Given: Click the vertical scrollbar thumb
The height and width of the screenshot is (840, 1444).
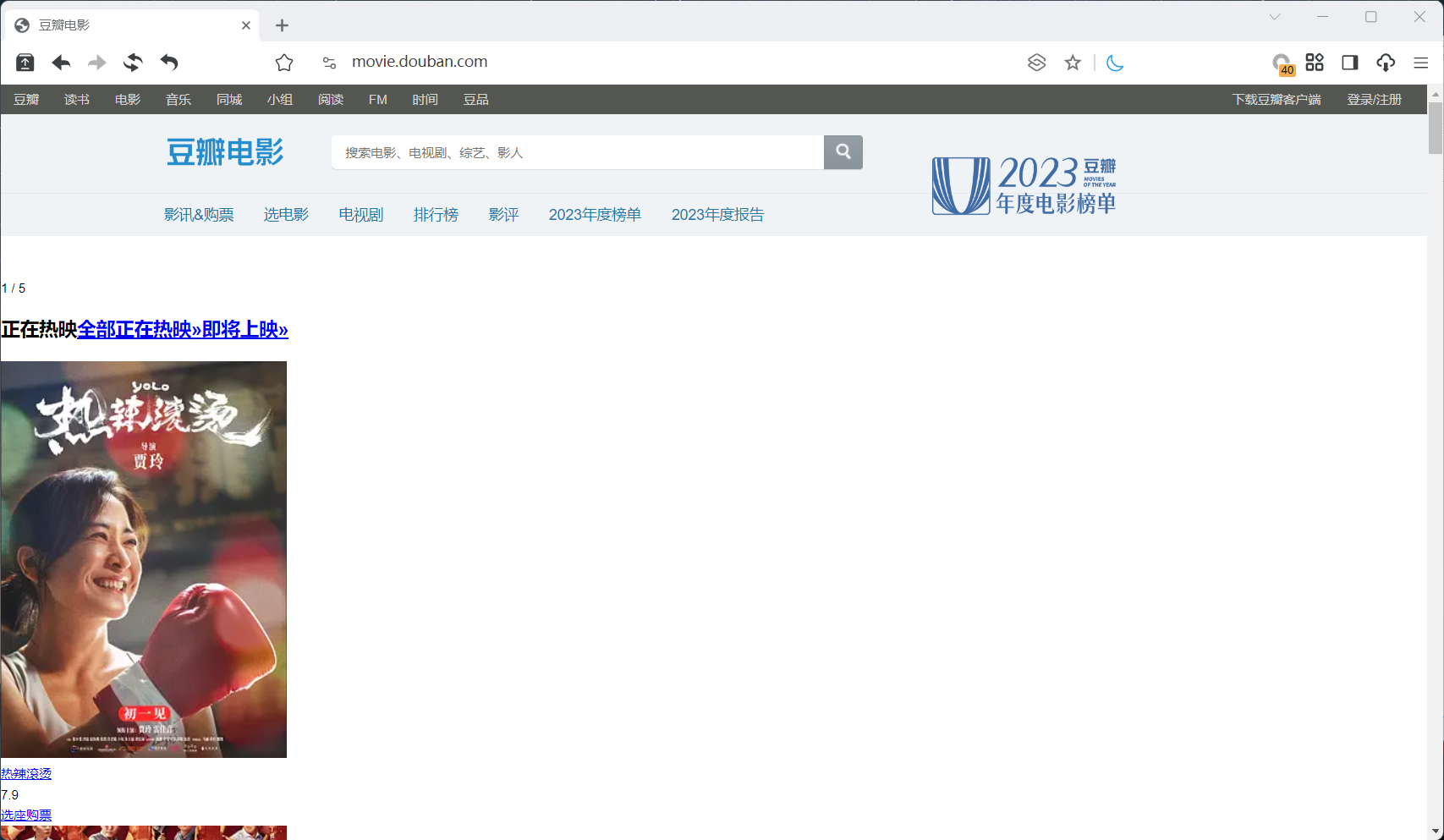Looking at the screenshot, I should click(x=1436, y=128).
